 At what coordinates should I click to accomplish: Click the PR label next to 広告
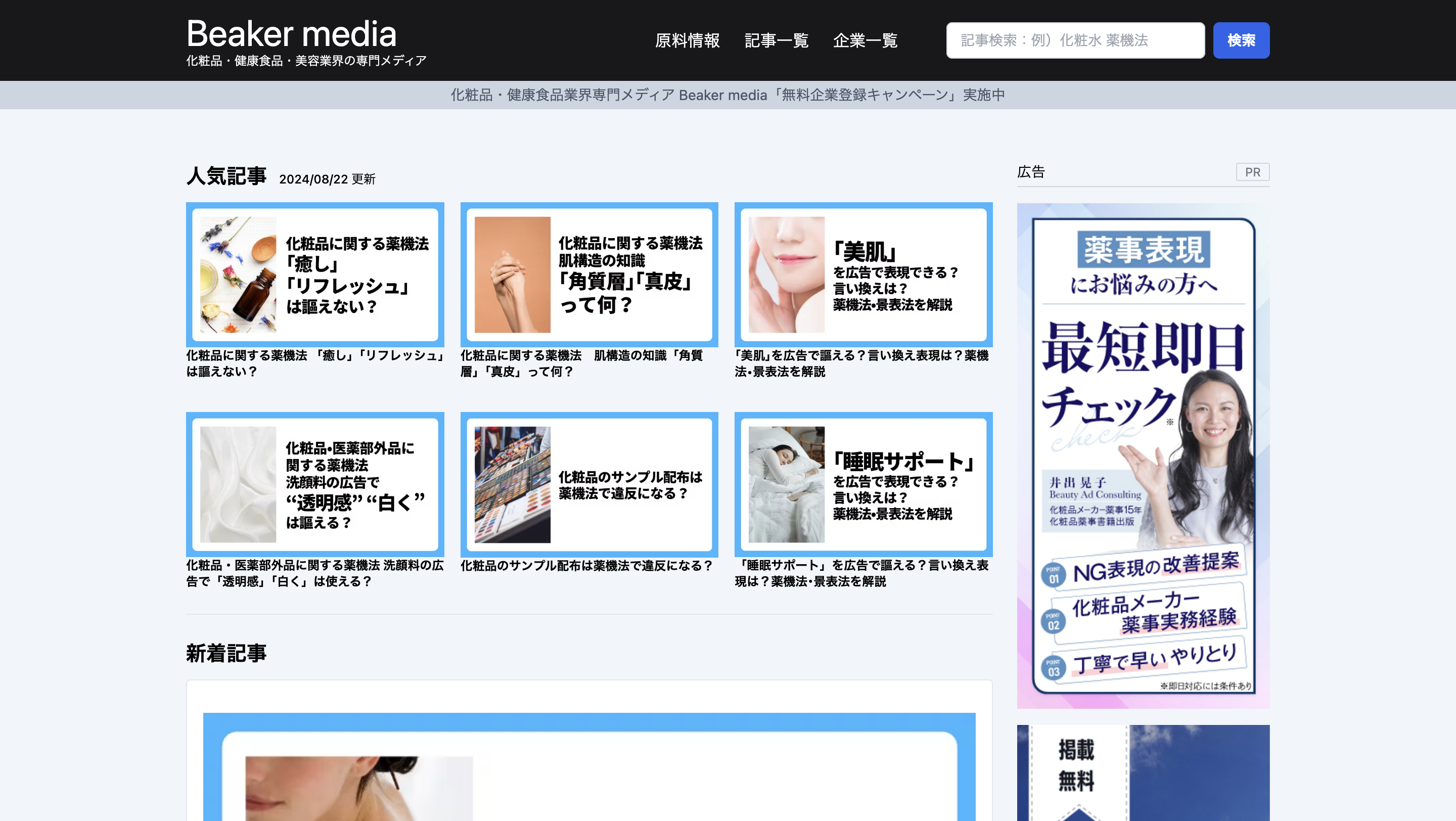1253,172
